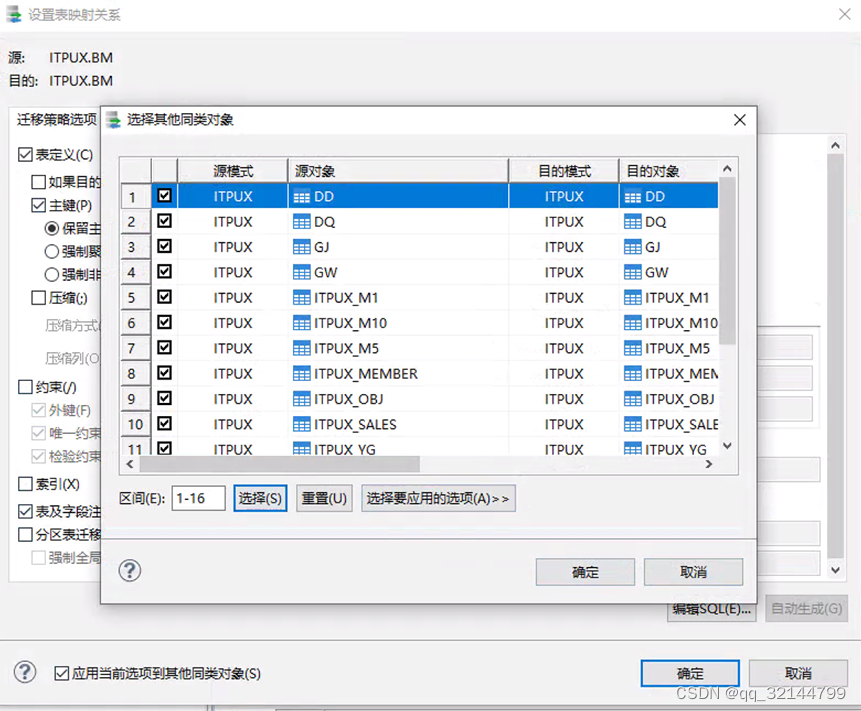Uncheck row 4 GW checkbox
This screenshot has width=861, height=711.
pos(164,271)
